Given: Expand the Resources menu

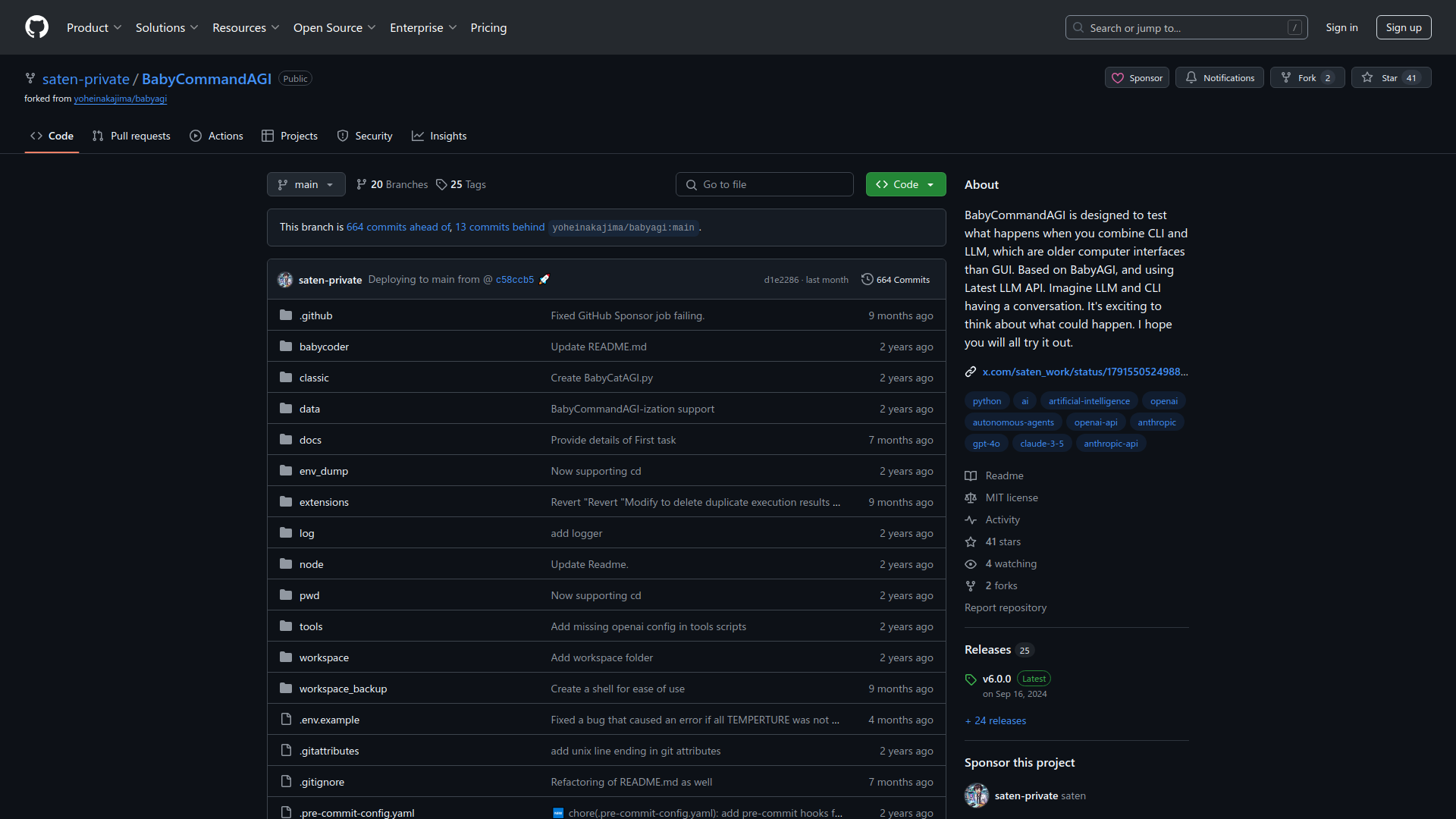Looking at the screenshot, I should coord(246,27).
